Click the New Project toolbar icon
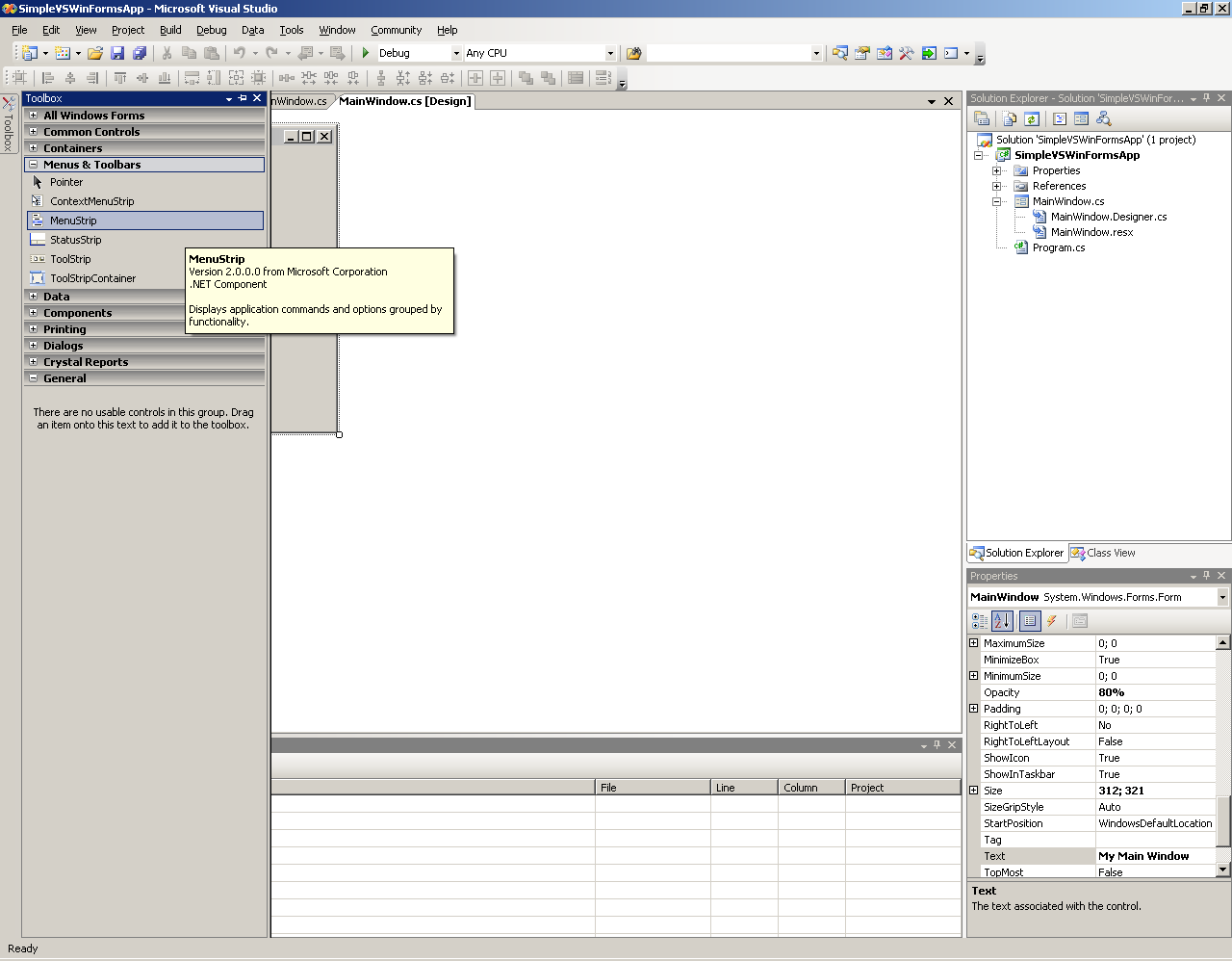Image resolution: width=1232 pixels, height=961 pixels. click(x=29, y=53)
